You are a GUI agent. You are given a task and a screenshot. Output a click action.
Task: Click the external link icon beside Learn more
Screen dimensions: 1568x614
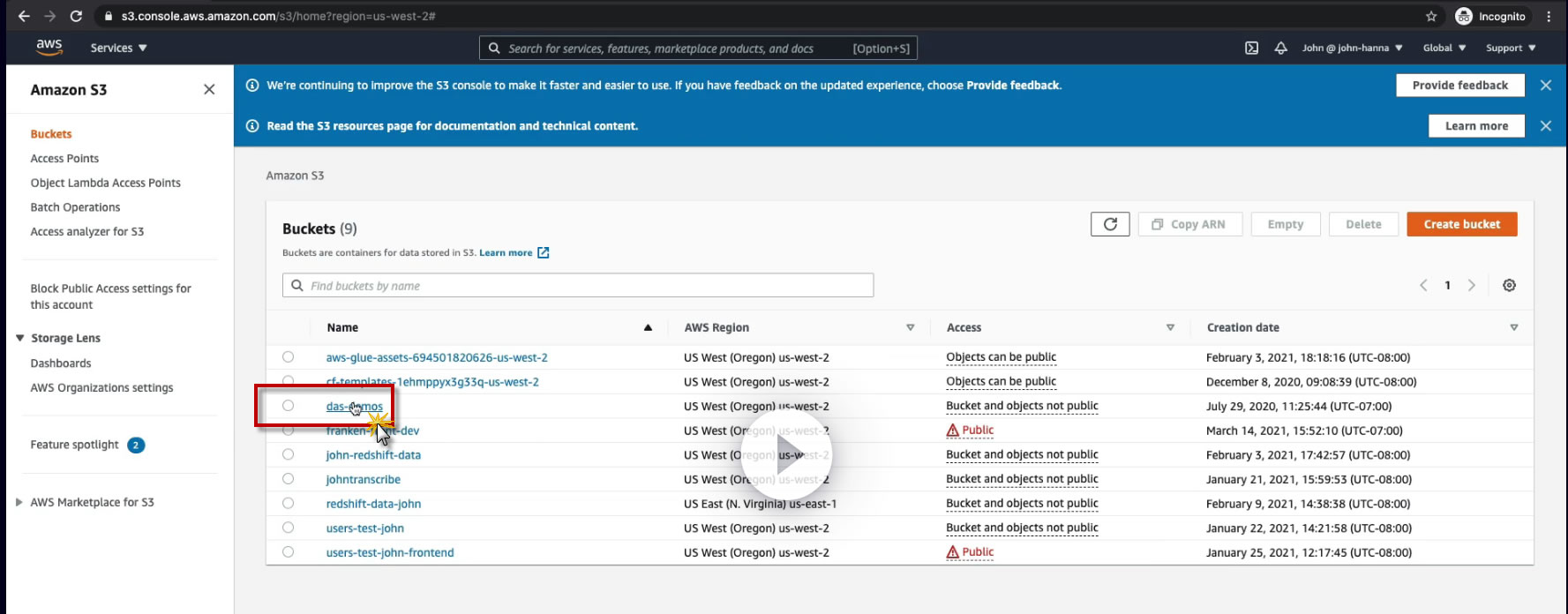[544, 252]
